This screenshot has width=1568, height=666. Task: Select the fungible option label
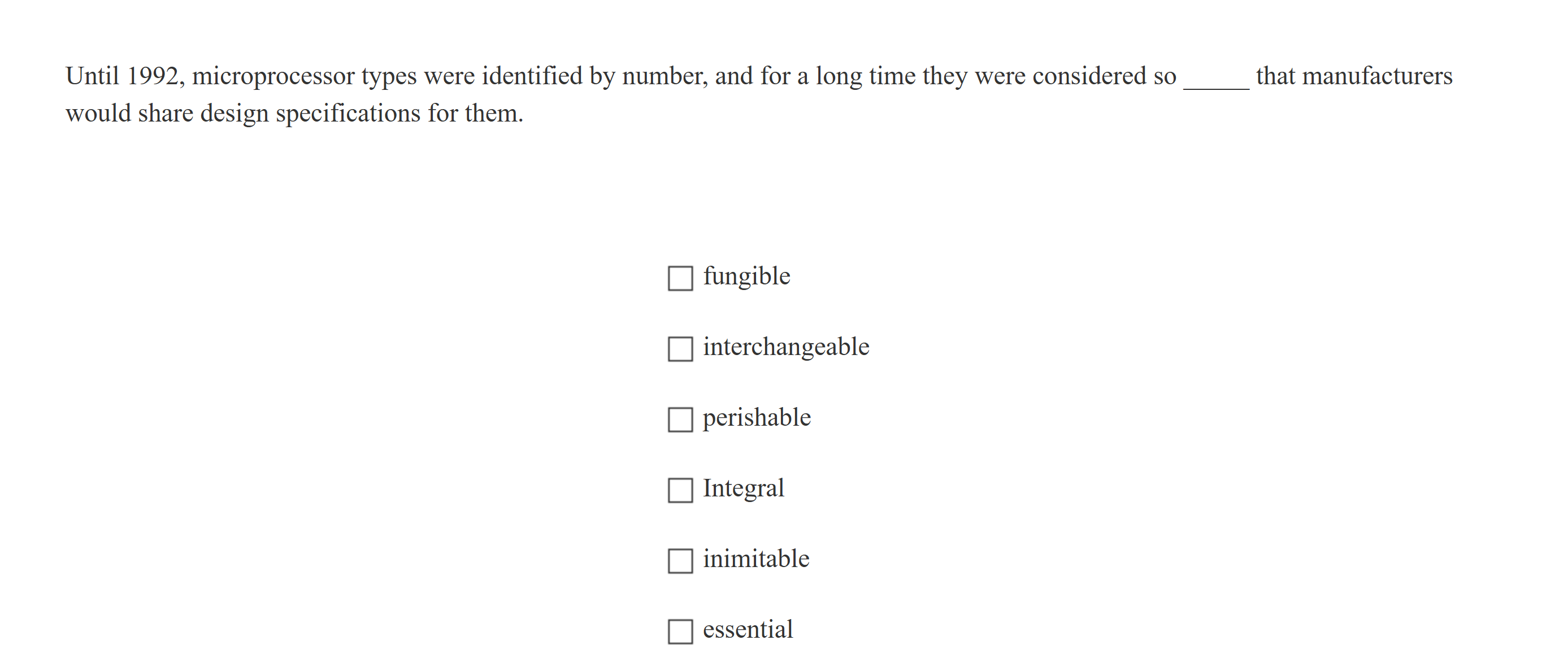click(x=746, y=276)
